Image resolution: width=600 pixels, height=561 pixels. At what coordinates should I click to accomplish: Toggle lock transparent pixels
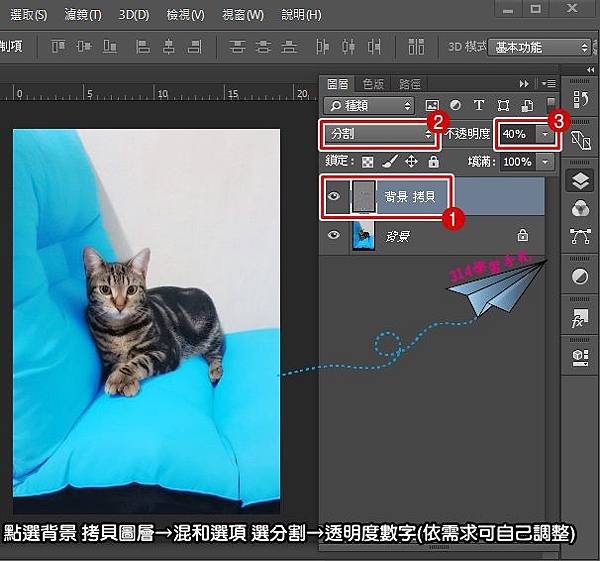coord(367,162)
